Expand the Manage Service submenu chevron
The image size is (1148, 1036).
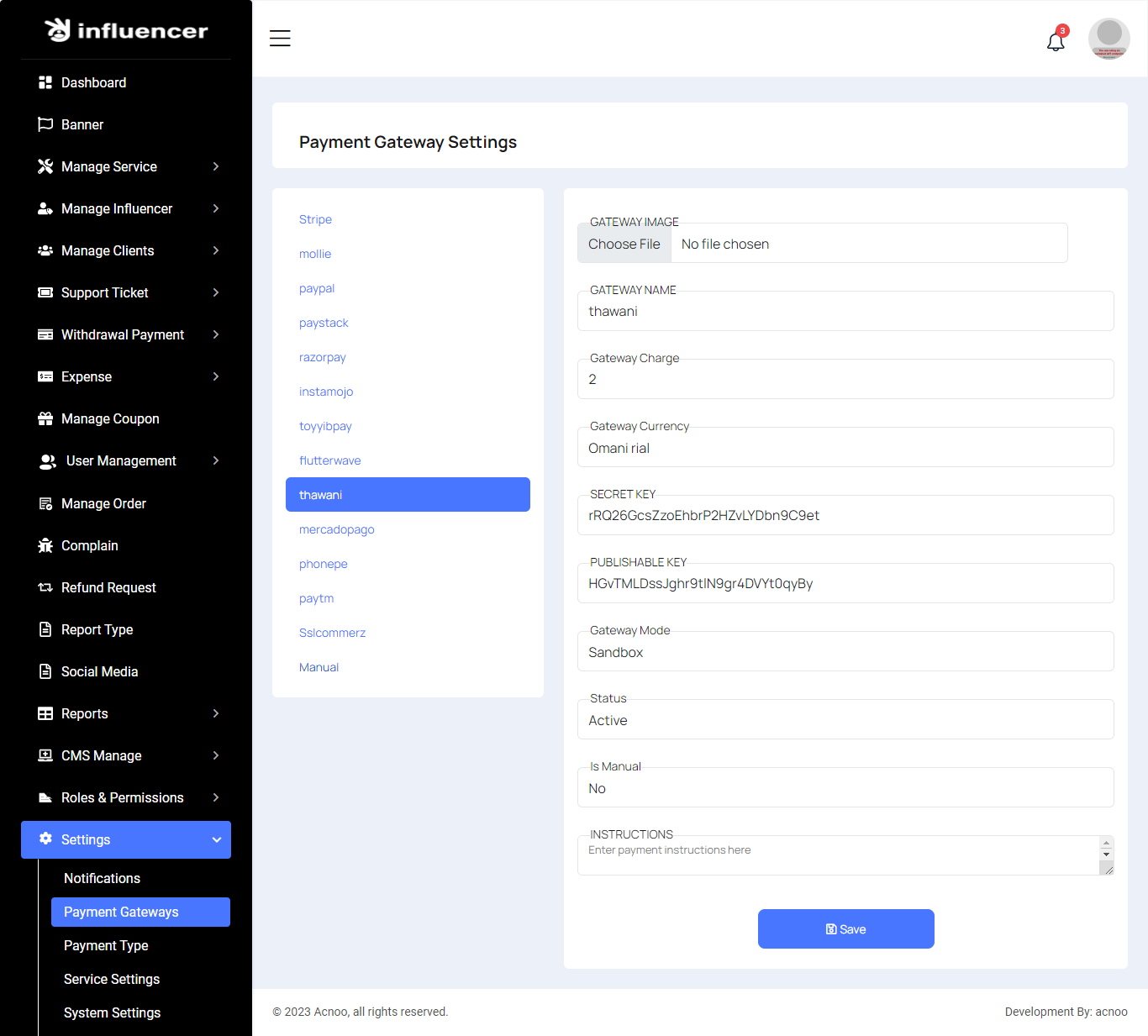(216, 166)
